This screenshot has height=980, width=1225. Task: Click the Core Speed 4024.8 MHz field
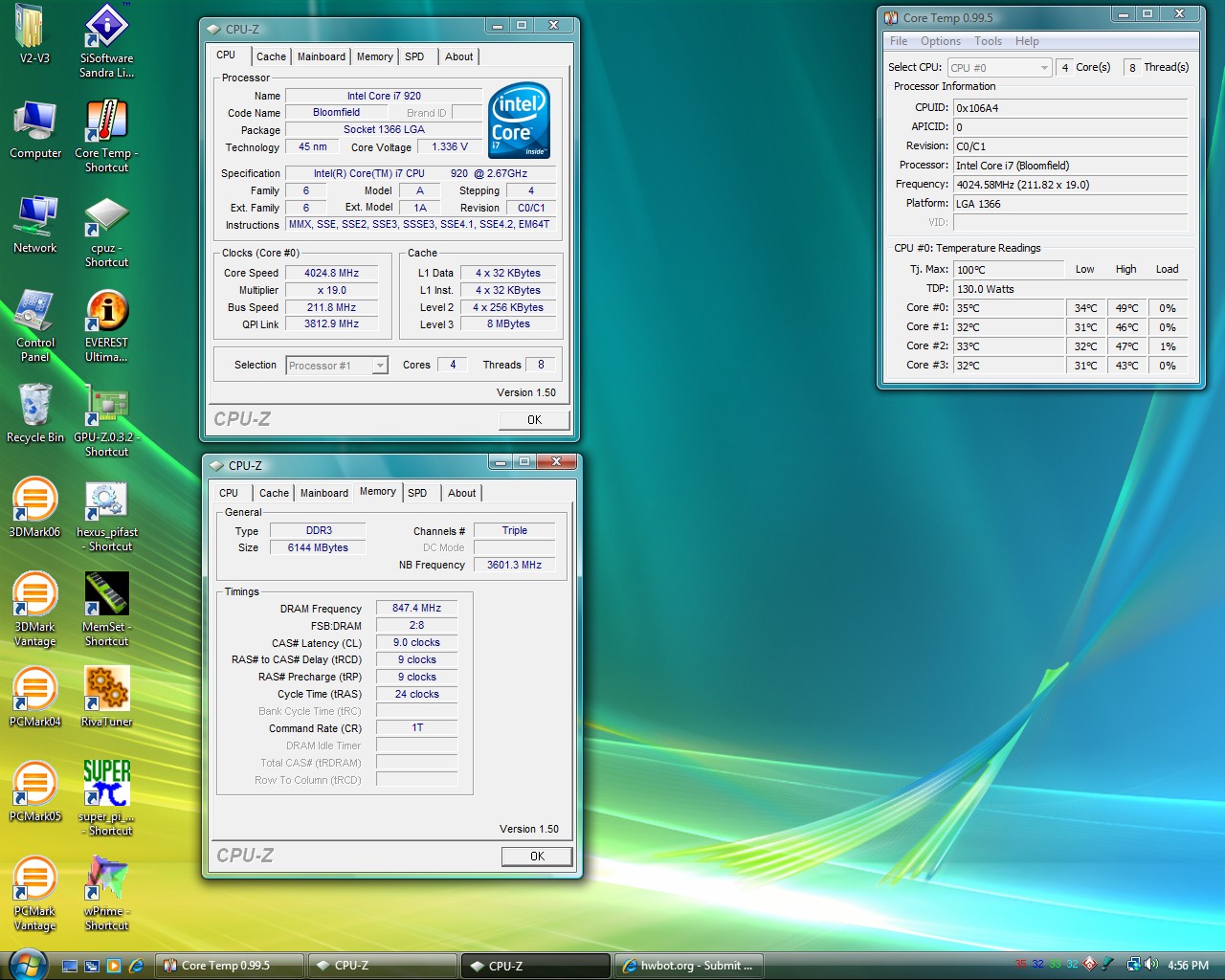point(332,273)
